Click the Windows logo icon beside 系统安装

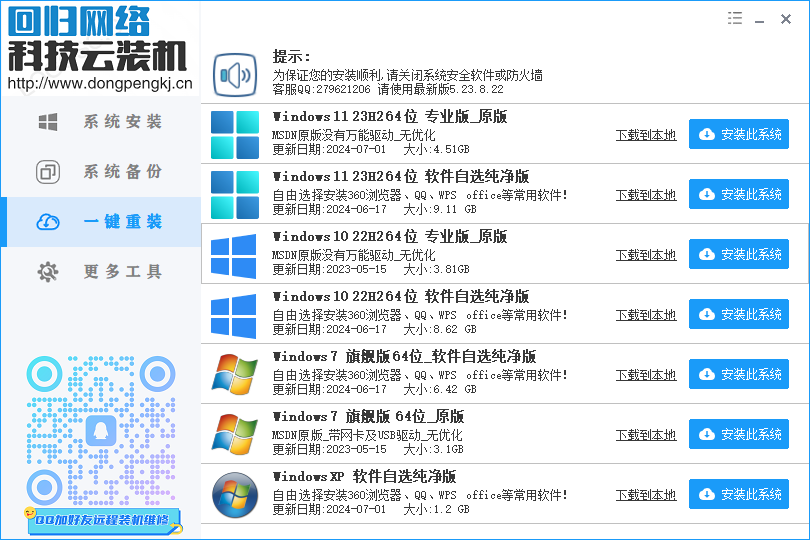(x=48, y=122)
